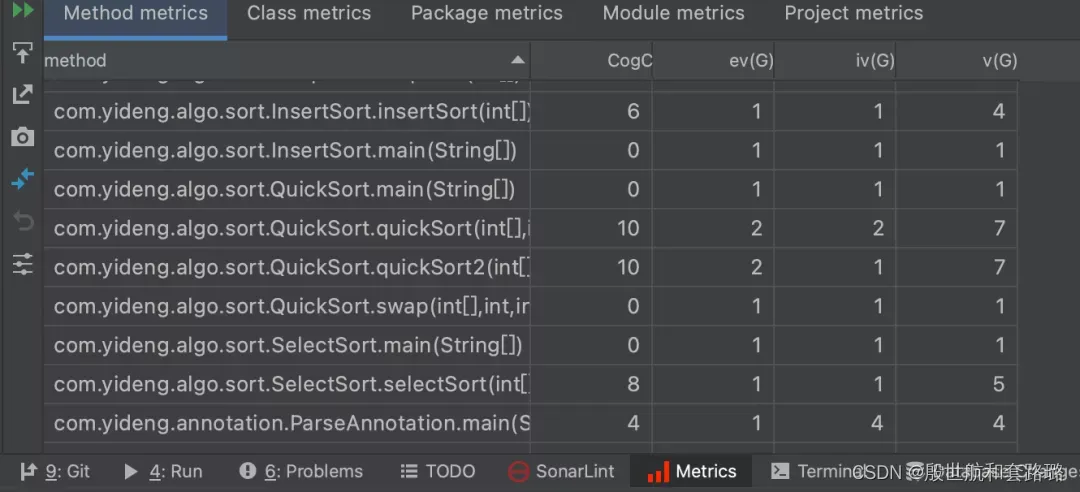Open the Module metrics tab

click(673, 14)
